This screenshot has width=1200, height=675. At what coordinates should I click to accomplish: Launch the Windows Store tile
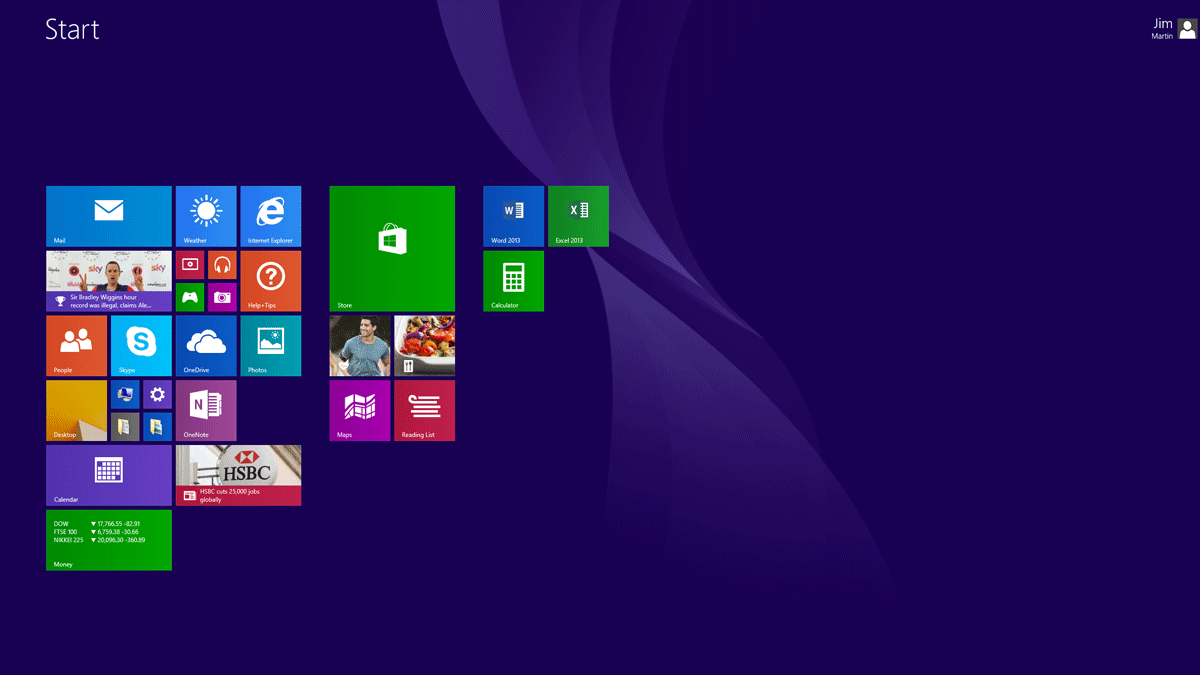[392, 248]
